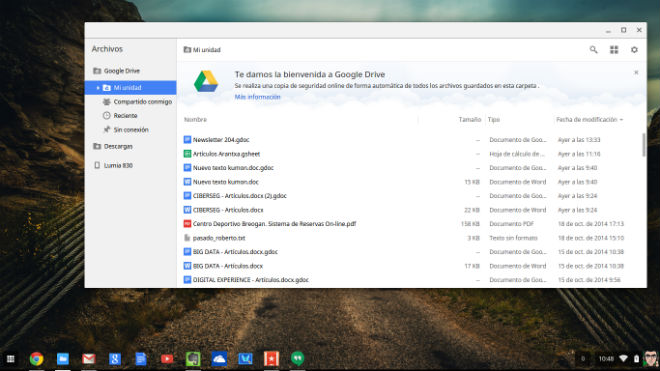Open the notification counter in the tray
The image size is (660, 371).
[583, 359]
